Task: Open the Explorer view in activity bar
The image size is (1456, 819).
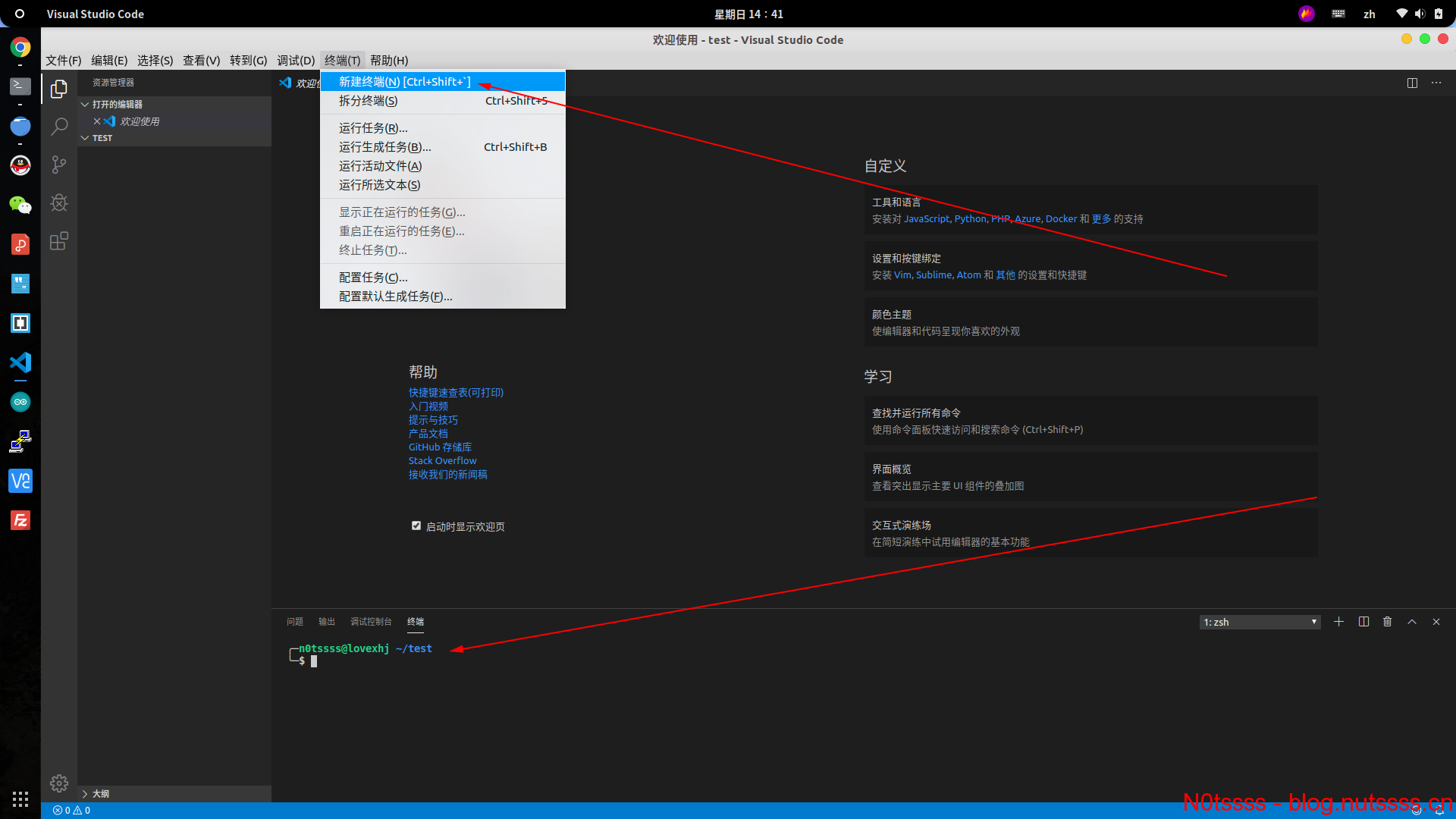Action: pos(59,89)
